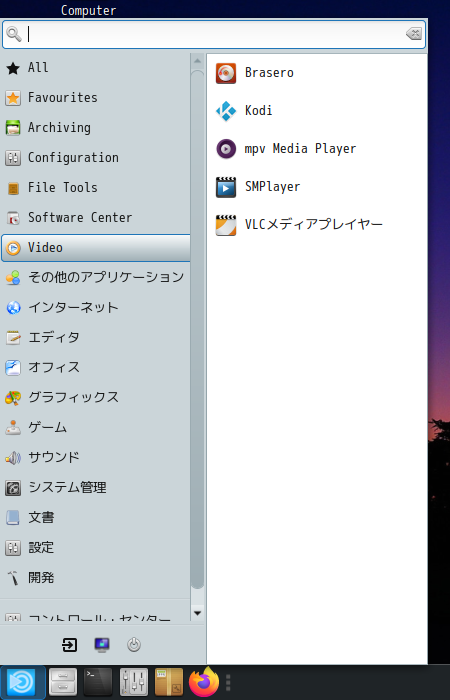This screenshot has width=450, height=700.
Task: Open Firefox from the taskbar
Action: click(204, 682)
